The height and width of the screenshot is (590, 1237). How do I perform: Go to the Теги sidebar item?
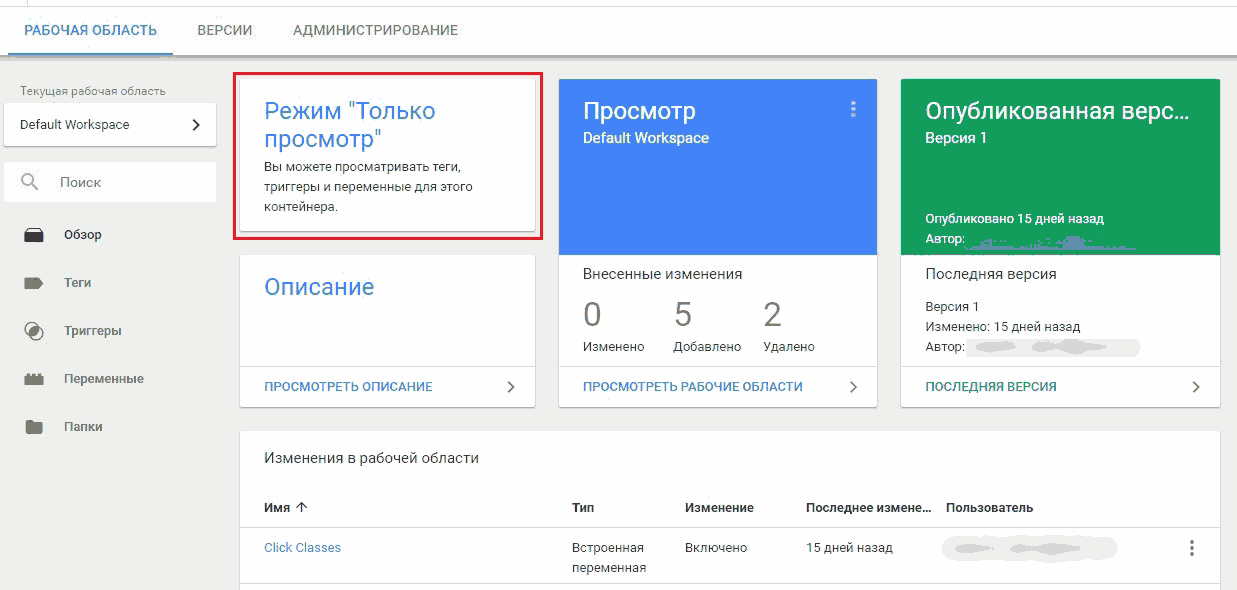(78, 283)
